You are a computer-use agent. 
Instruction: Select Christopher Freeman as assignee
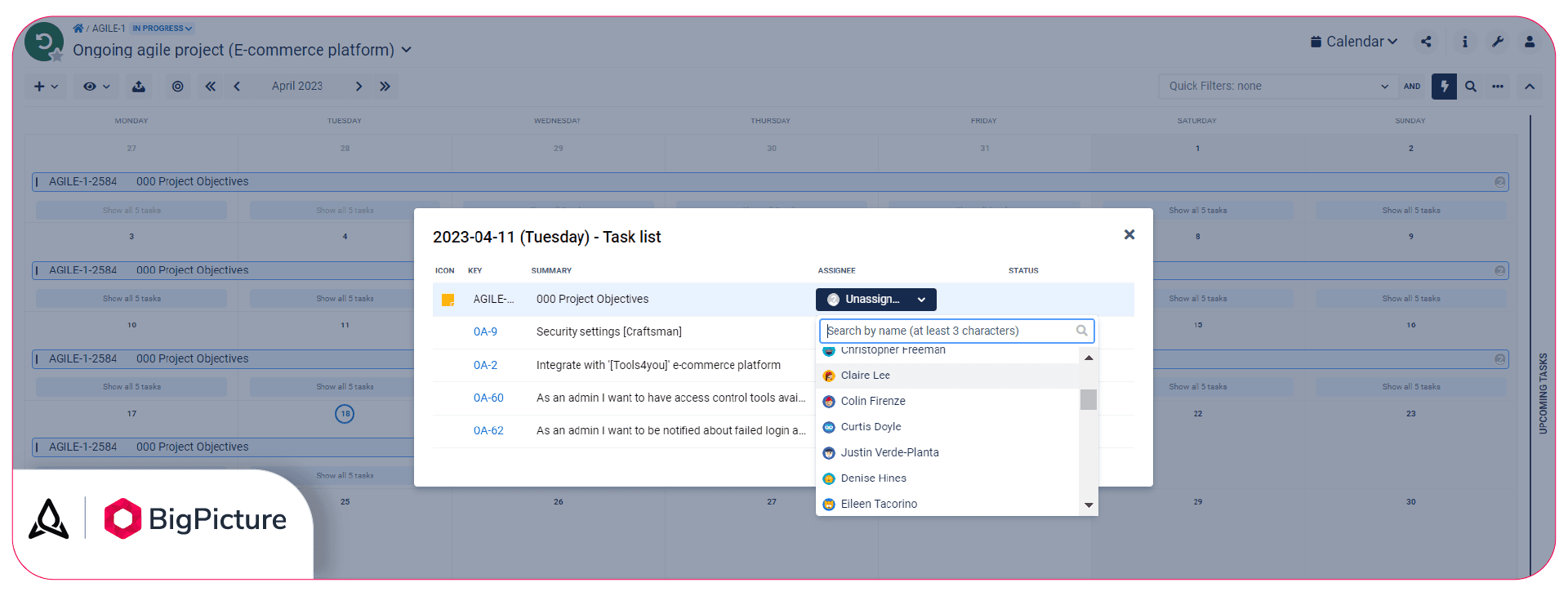(x=948, y=351)
